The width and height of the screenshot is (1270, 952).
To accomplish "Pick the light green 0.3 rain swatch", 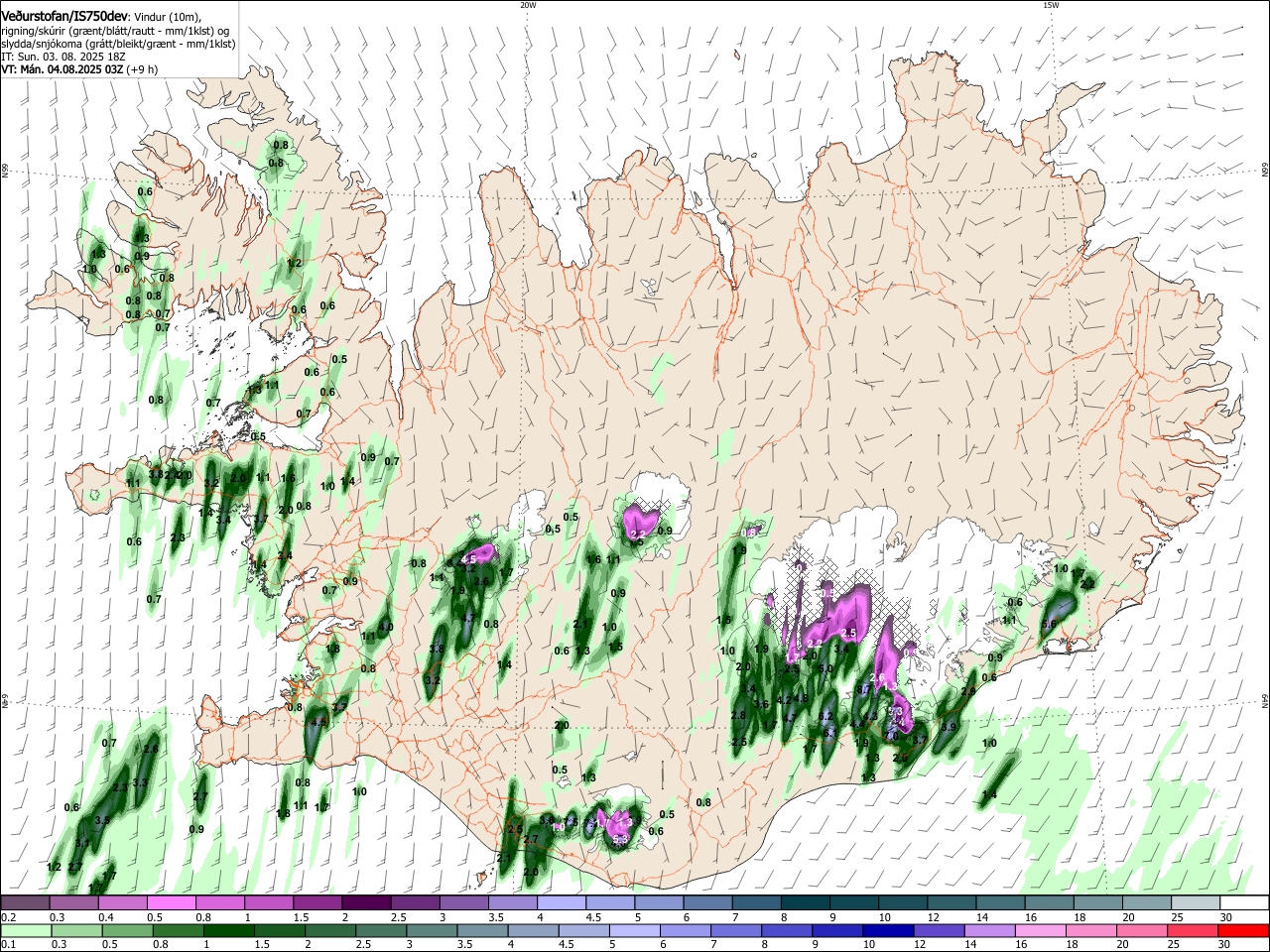I will pos(76,931).
